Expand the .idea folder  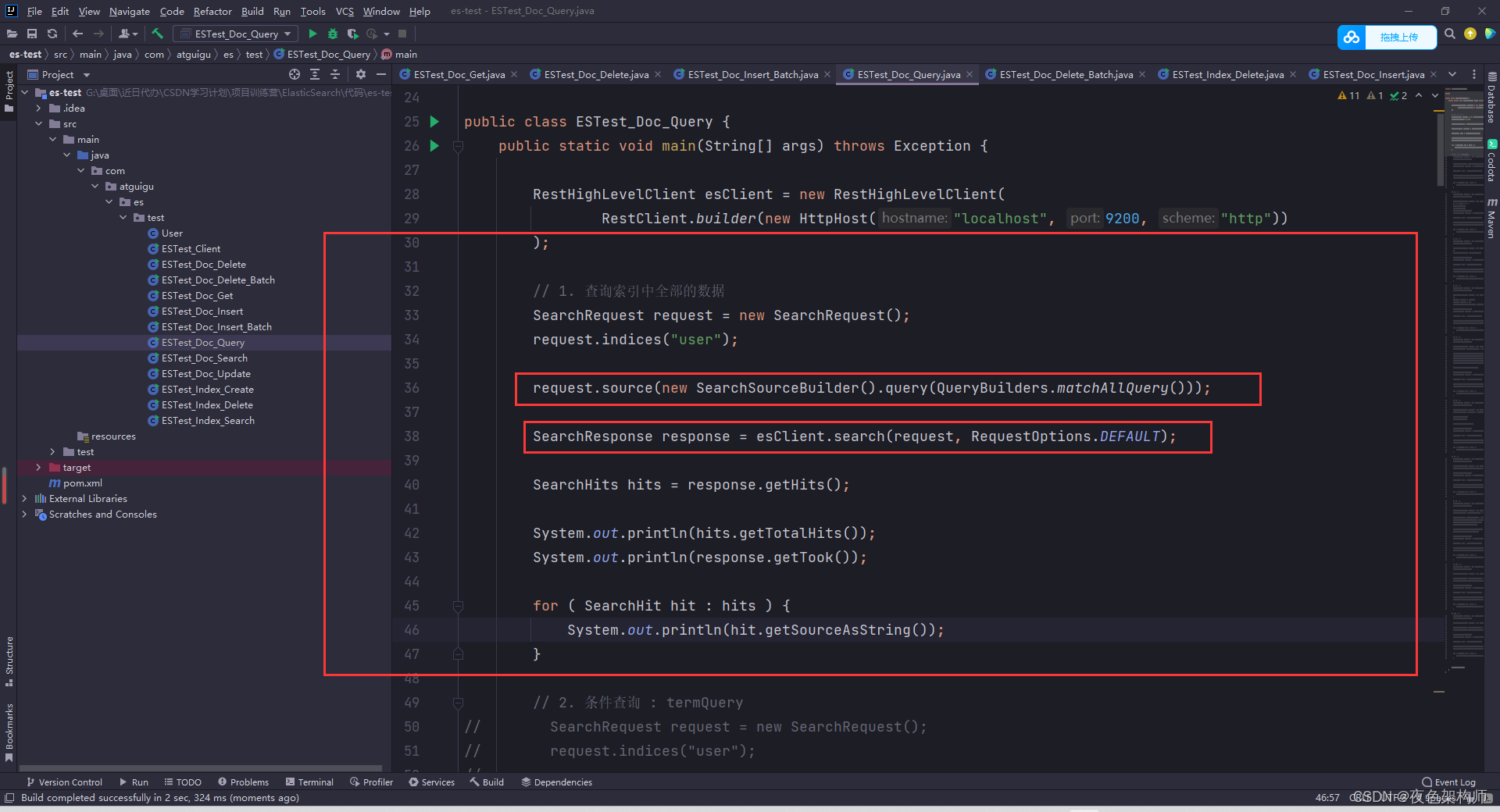pyautogui.click(x=38, y=109)
